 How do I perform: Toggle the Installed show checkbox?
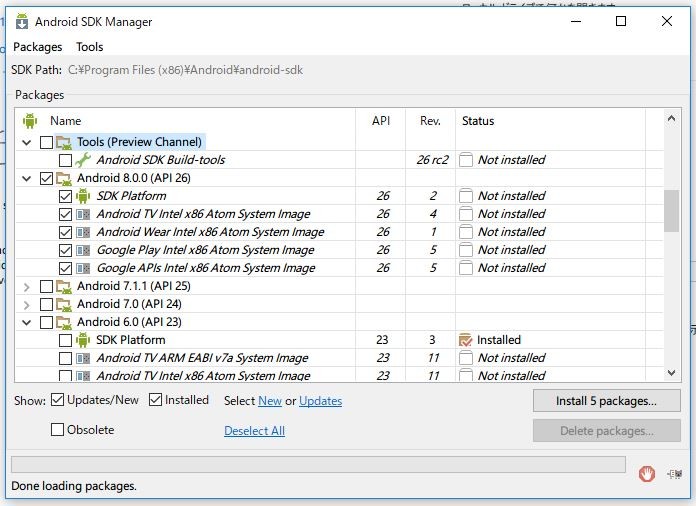click(155, 399)
